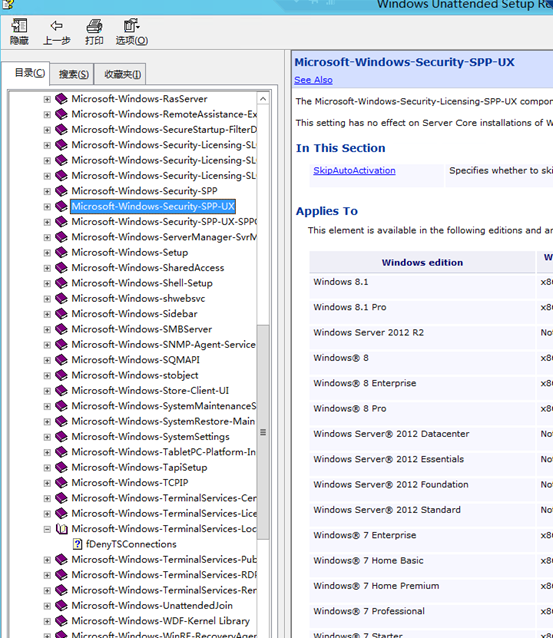Click the Windows edition column header
Screen dimensions: 553x638
pos(422,262)
